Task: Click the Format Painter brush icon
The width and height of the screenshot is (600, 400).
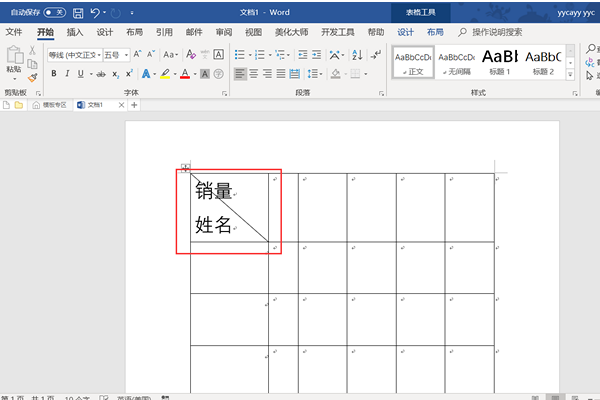Action: click(33, 78)
